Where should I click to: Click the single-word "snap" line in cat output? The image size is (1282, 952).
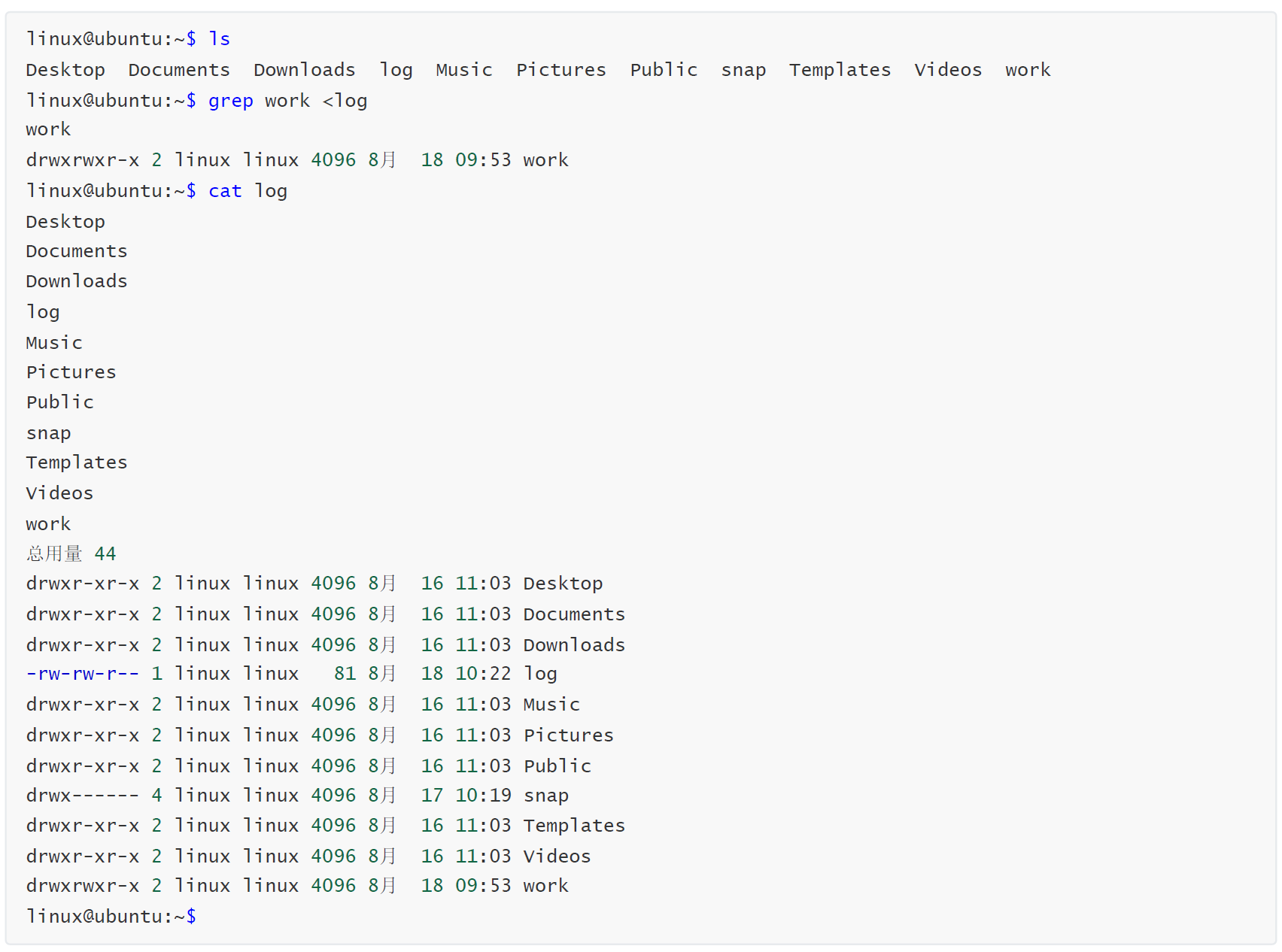click(48, 433)
